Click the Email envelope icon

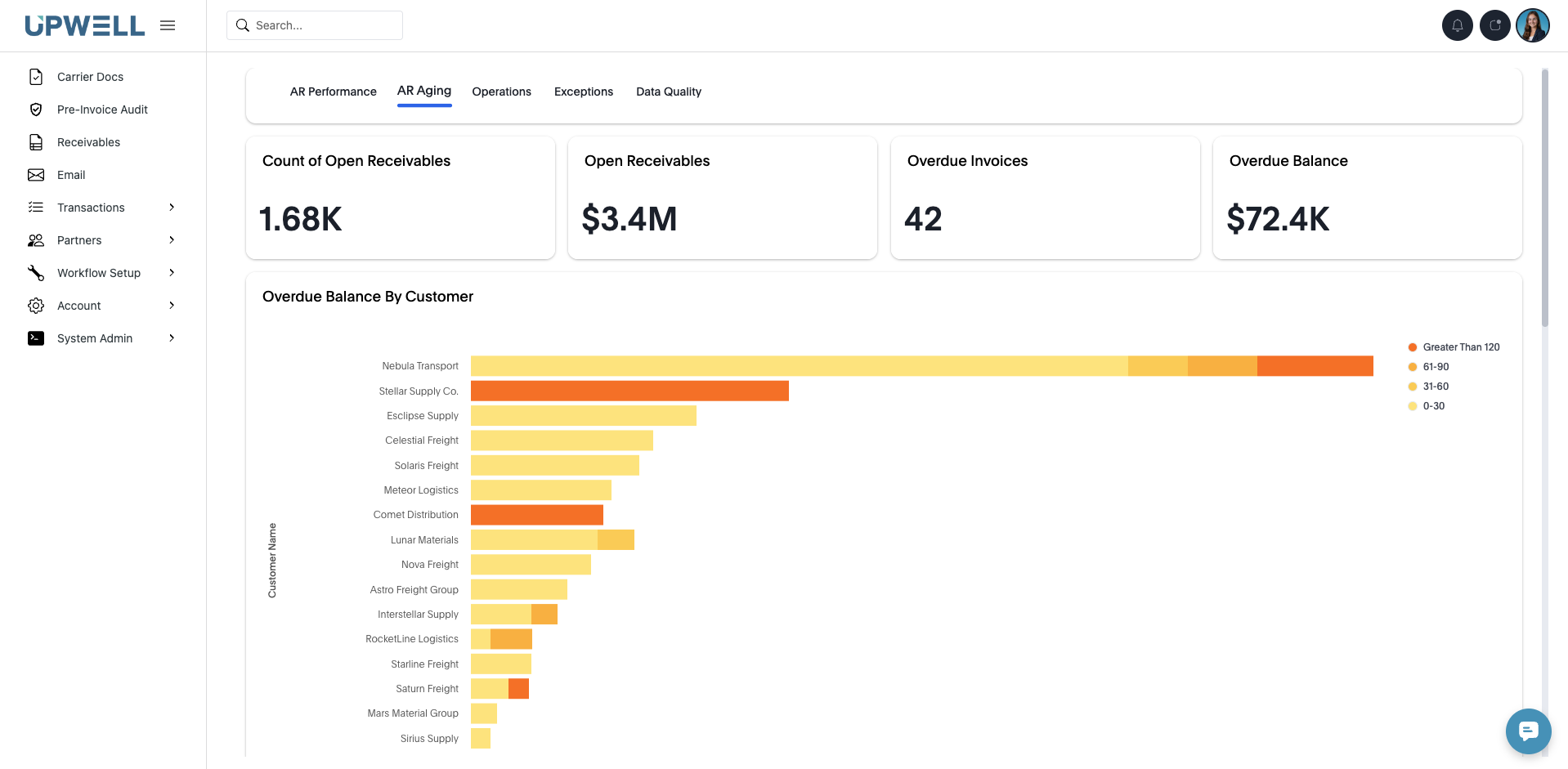tap(36, 175)
